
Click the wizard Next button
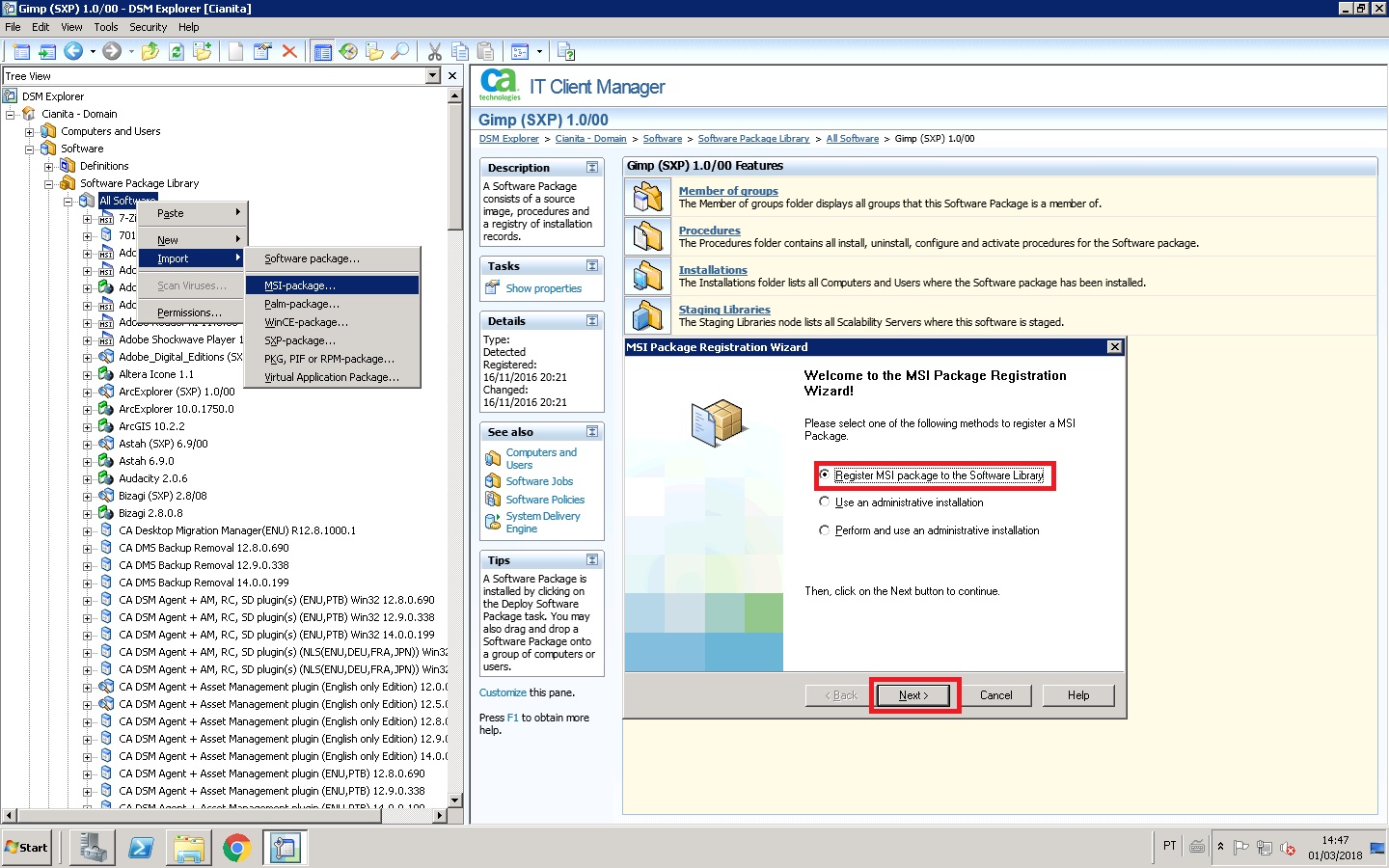(x=913, y=695)
